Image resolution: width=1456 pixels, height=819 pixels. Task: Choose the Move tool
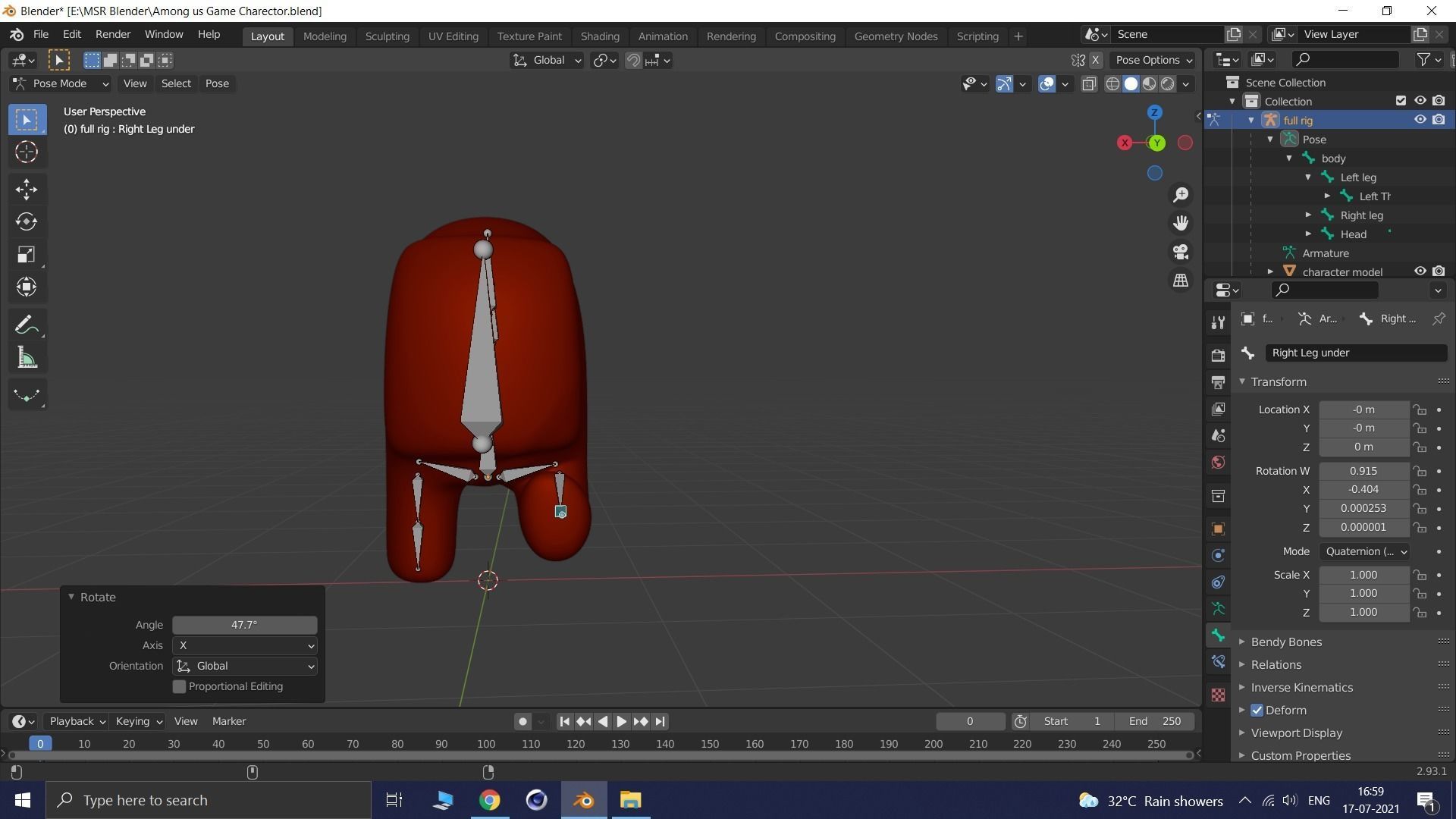click(x=27, y=190)
